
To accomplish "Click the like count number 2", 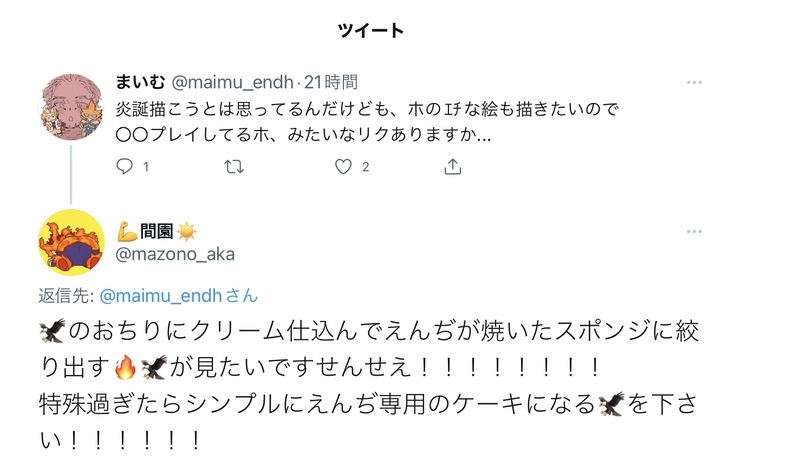I will tap(366, 167).
